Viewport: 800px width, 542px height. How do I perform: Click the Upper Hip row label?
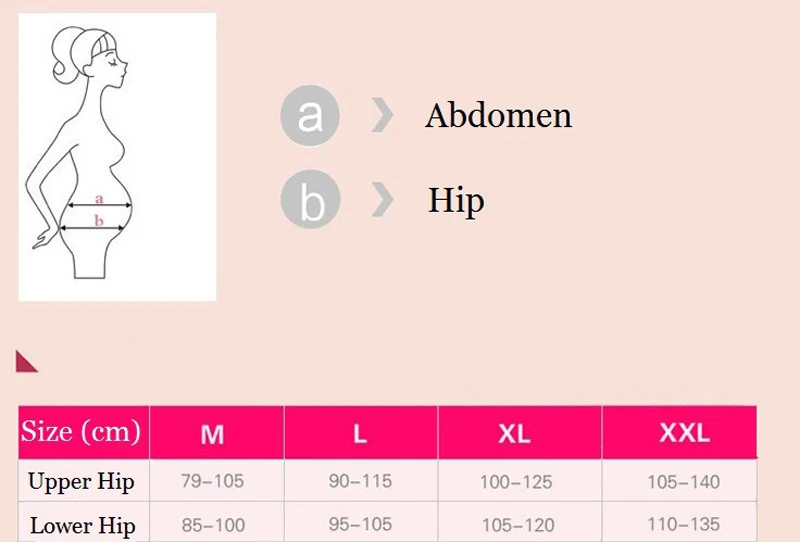(81, 482)
